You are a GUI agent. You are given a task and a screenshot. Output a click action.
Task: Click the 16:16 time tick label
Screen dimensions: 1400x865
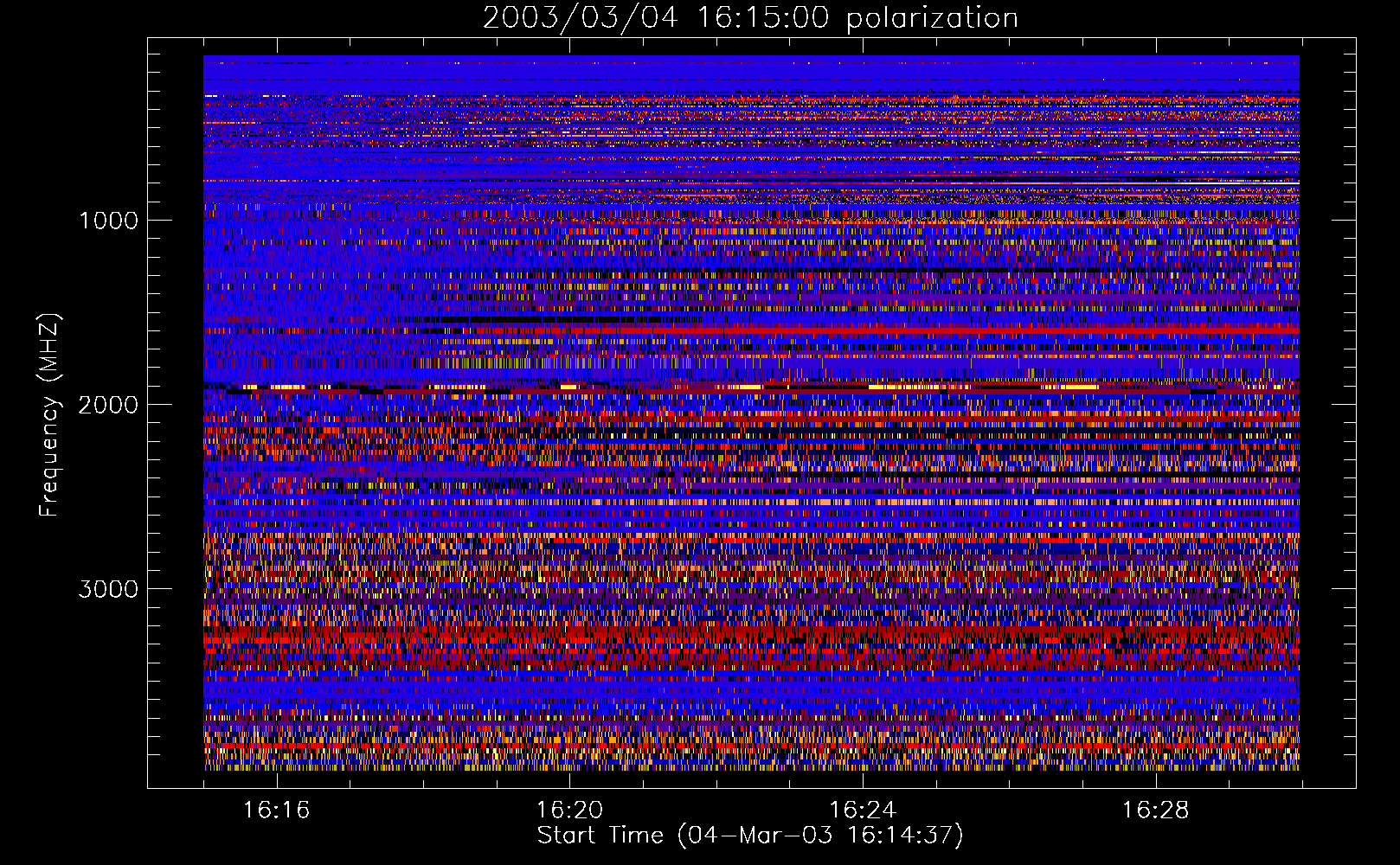pyautogui.click(x=276, y=811)
